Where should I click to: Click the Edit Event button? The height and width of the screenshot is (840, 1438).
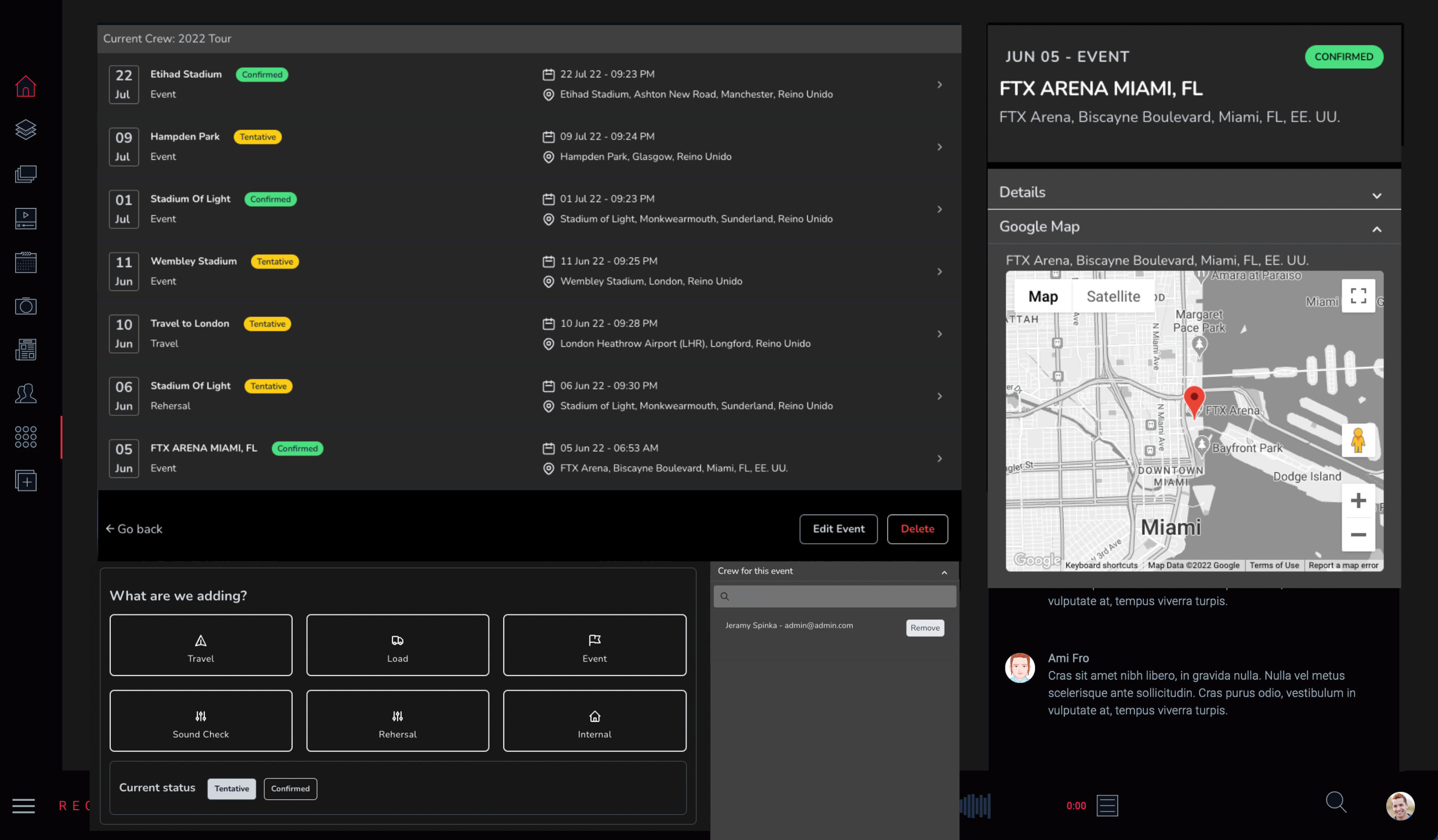coord(838,529)
